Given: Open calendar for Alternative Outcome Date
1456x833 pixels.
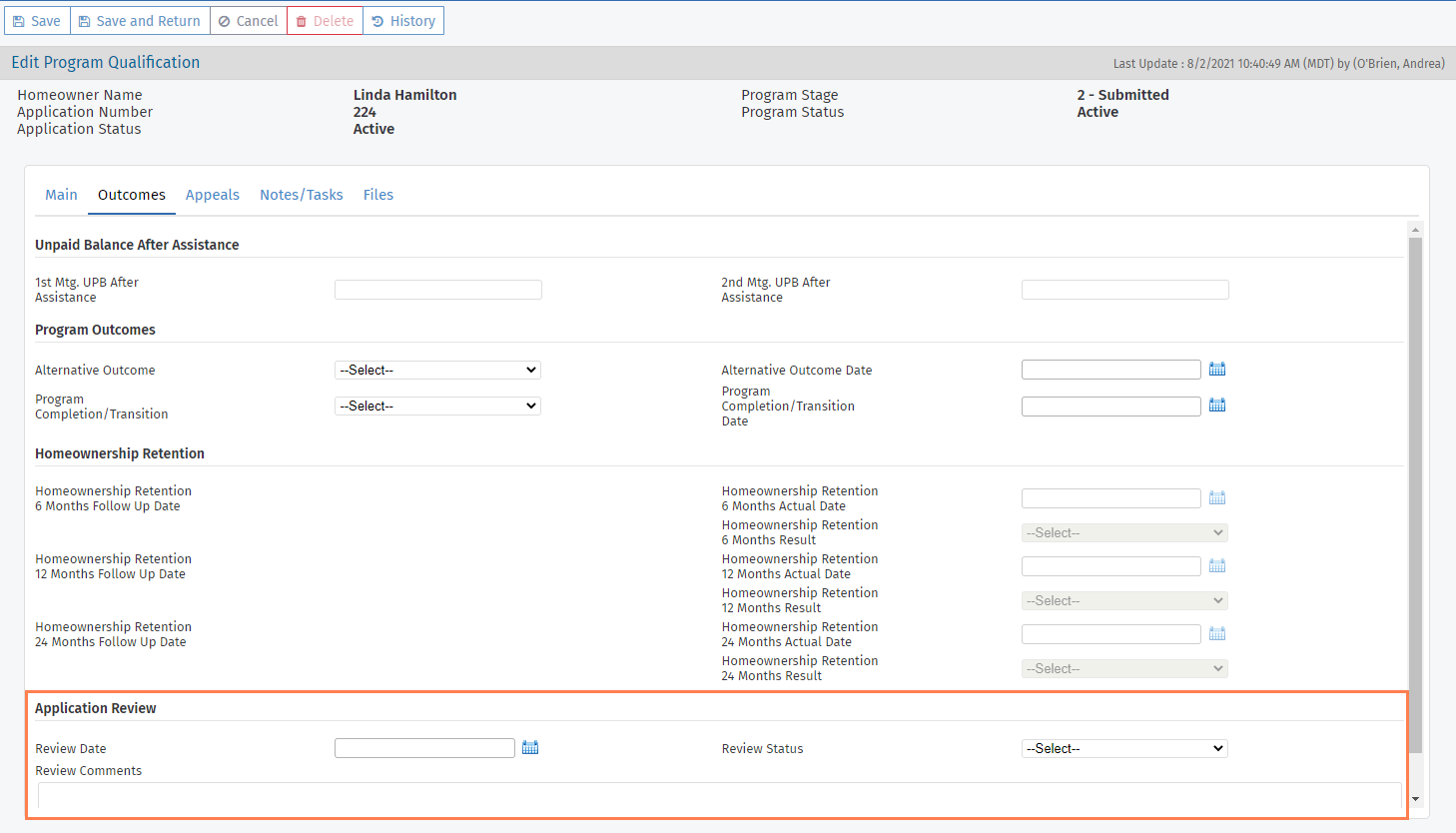Looking at the screenshot, I should point(1216,370).
